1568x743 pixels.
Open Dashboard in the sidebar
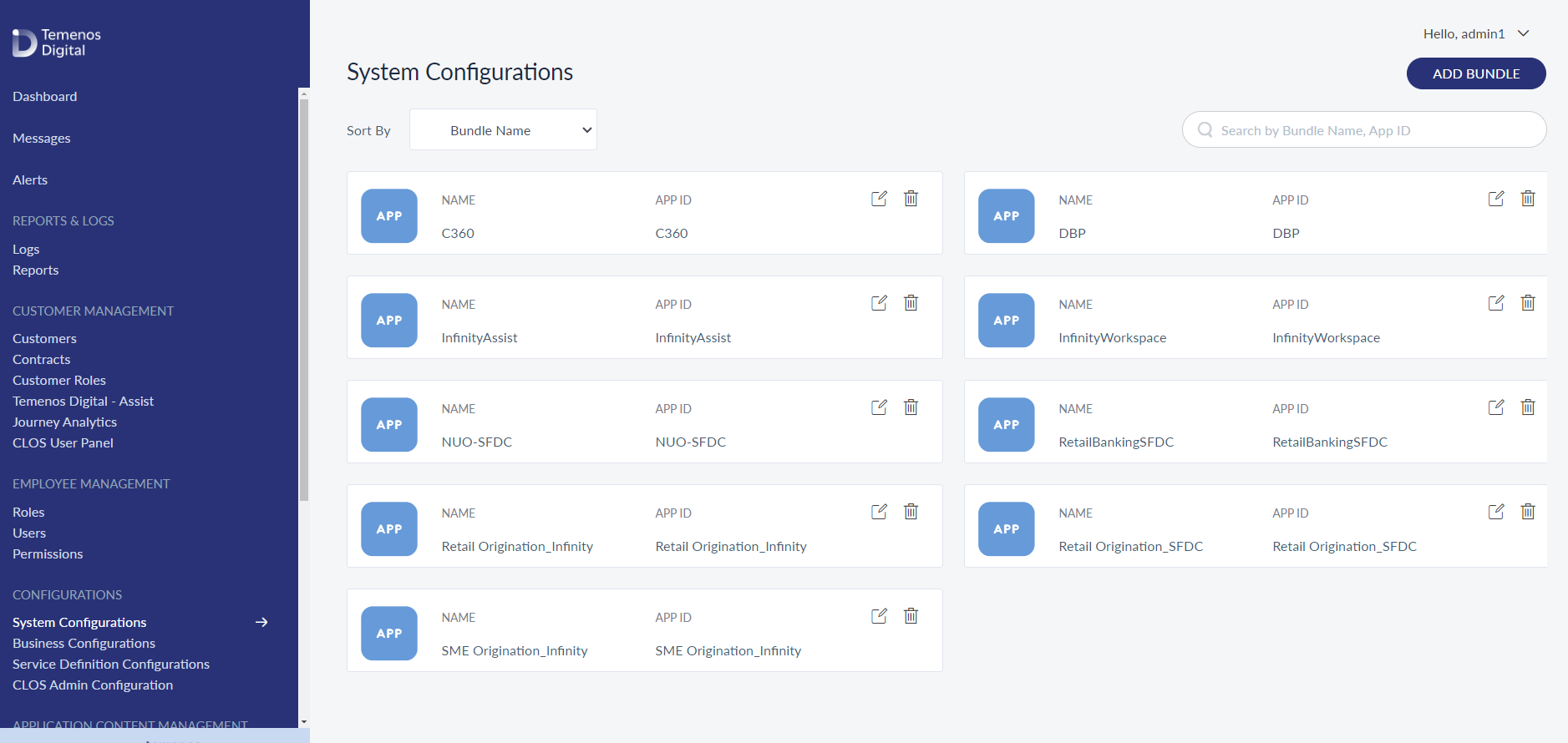click(x=45, y=97)
